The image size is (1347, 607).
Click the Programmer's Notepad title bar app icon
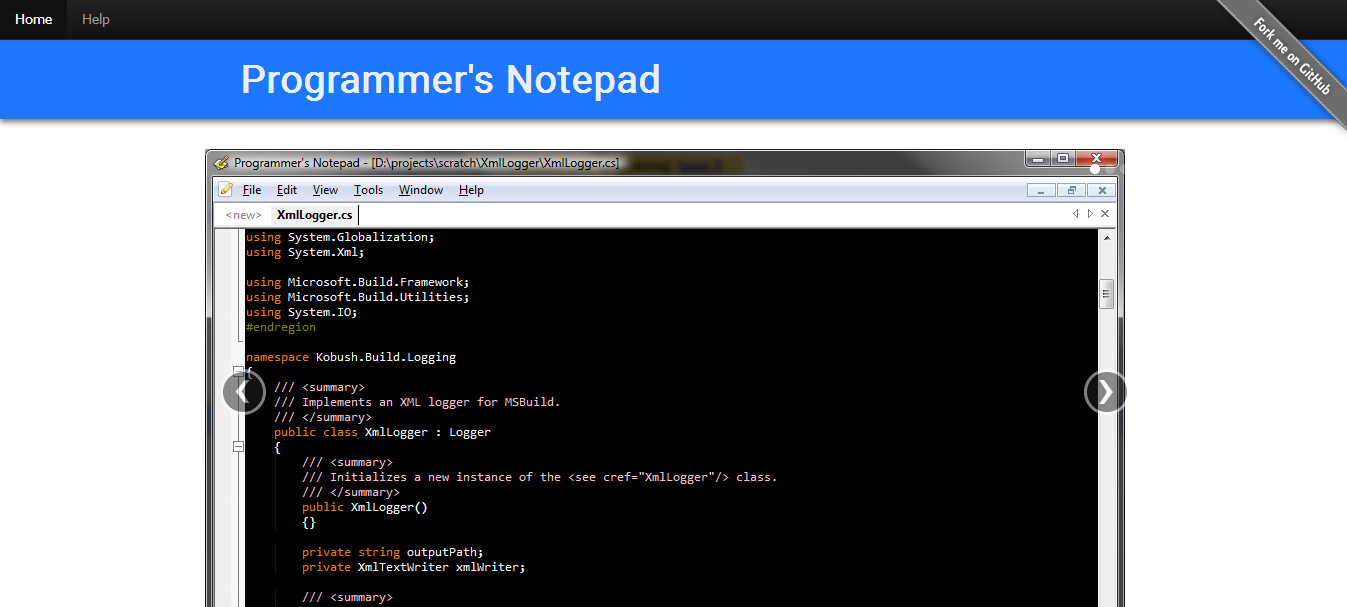coord(221,163)
